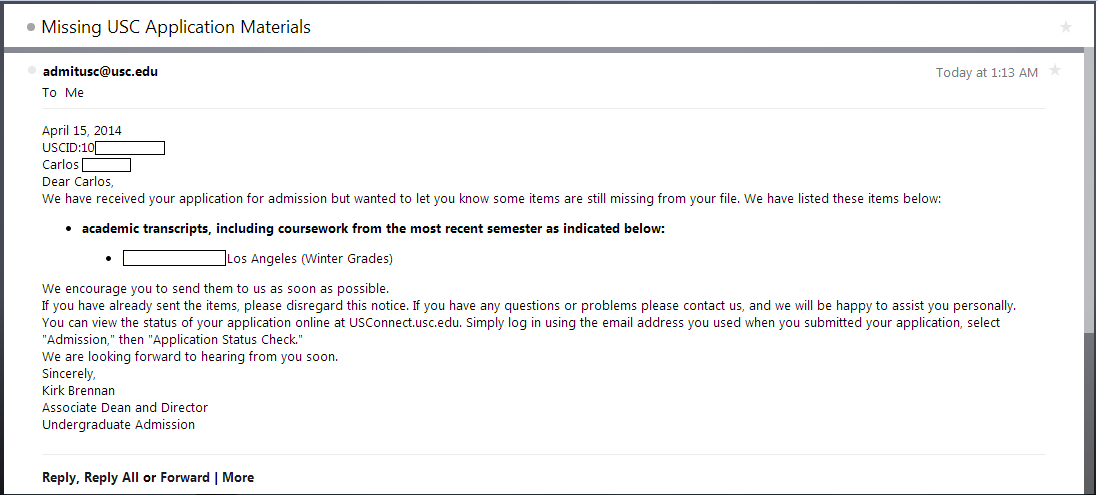
Task: Click the sender address admitusc@usc.edu
Action: click(100, 71)
